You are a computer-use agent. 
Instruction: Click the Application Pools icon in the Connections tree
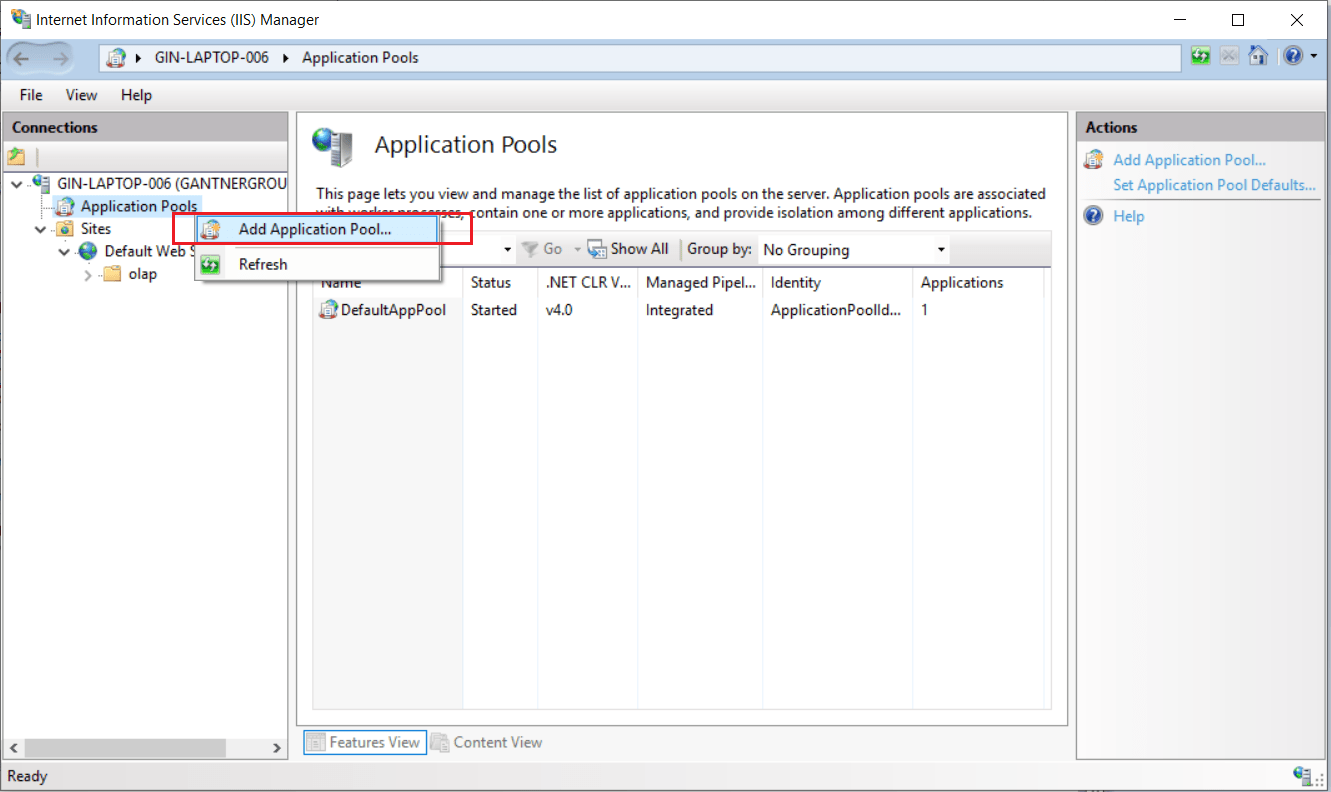pos(65,206)
